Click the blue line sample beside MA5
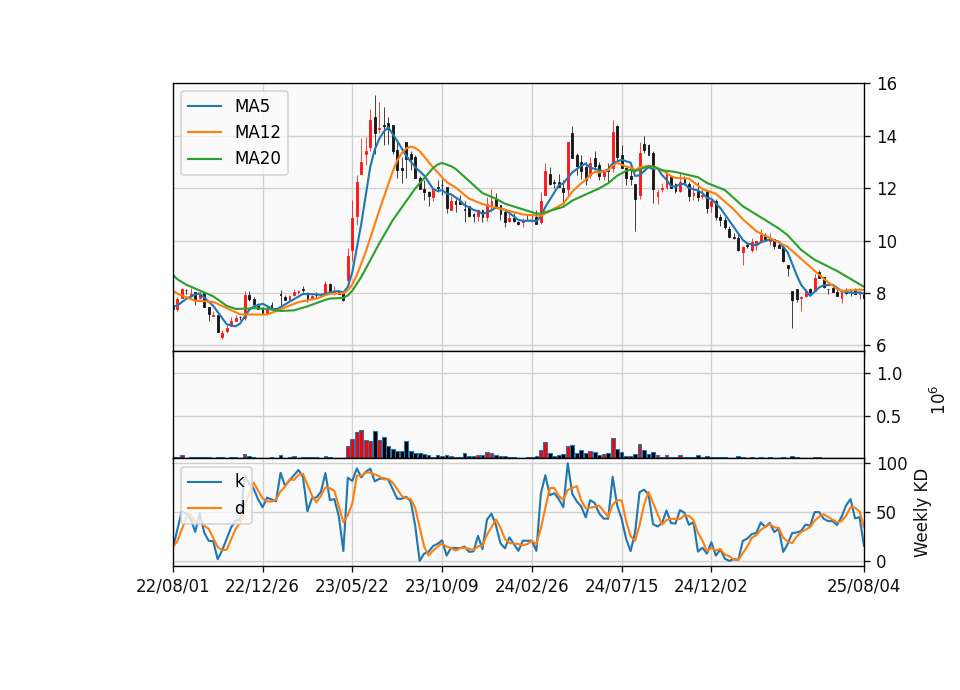 click(204, 106)
